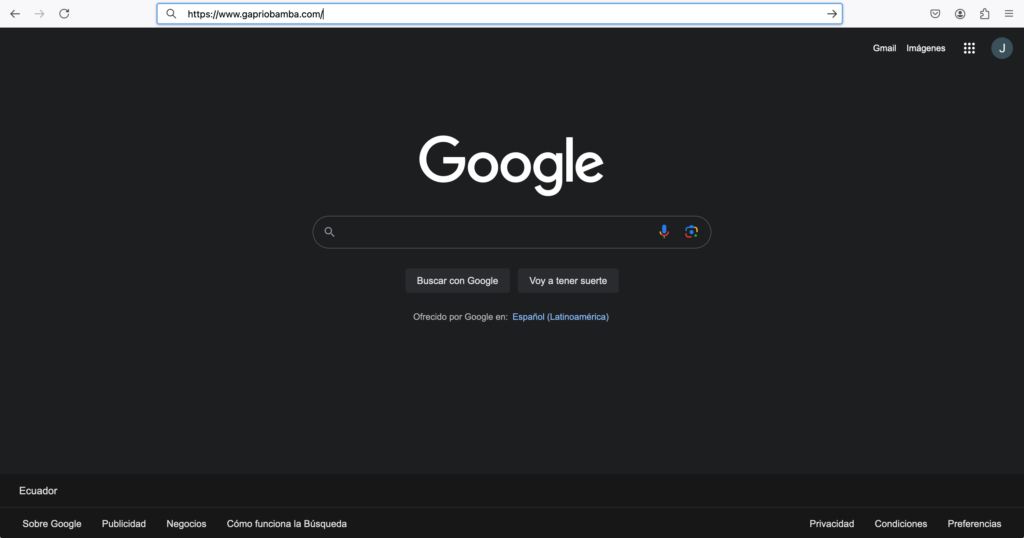Click the browser forward arrow

click(40, 14)
